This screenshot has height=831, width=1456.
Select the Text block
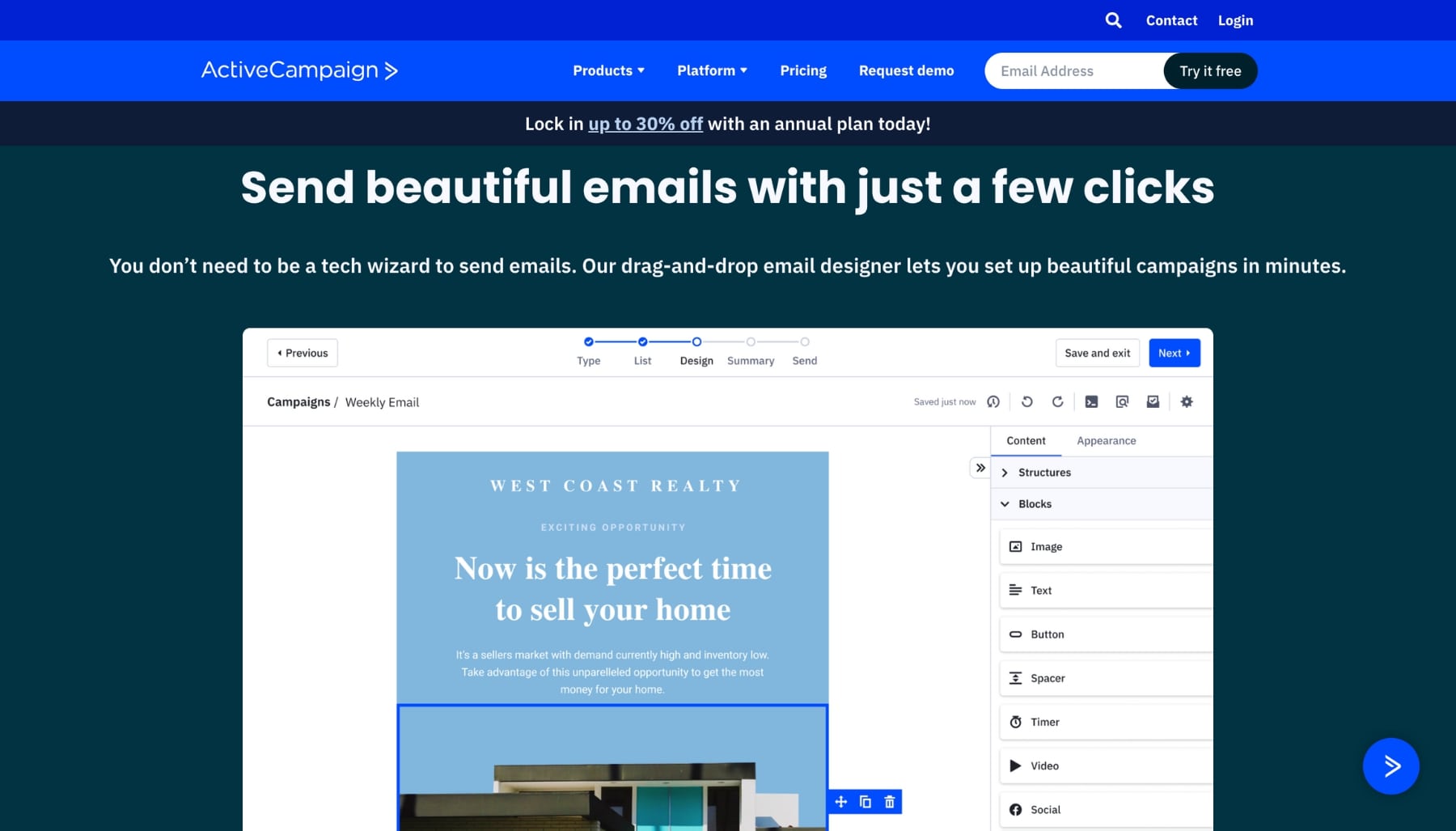[x=1106, y=591]
